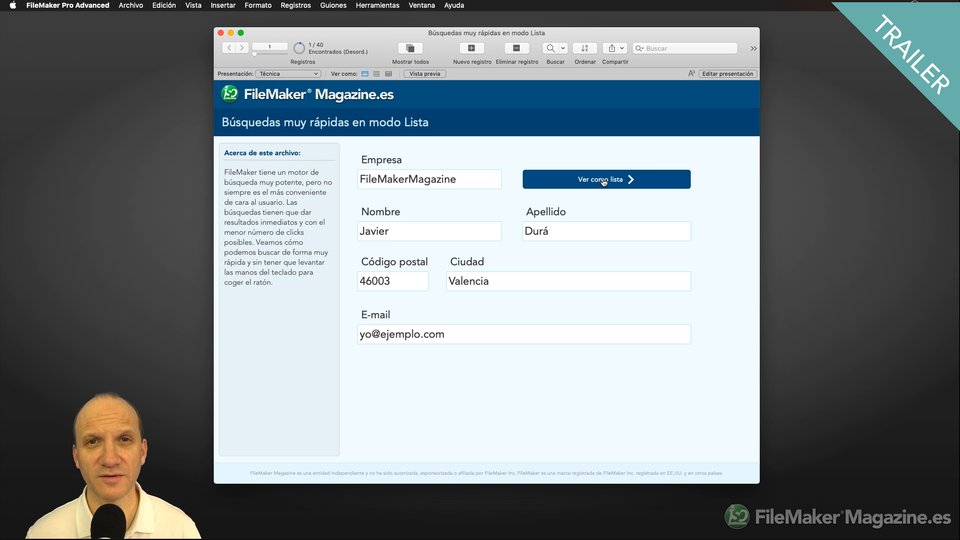Click the found set pie chart icon
Screen dimensions: 960x540
tap(299, 48)
